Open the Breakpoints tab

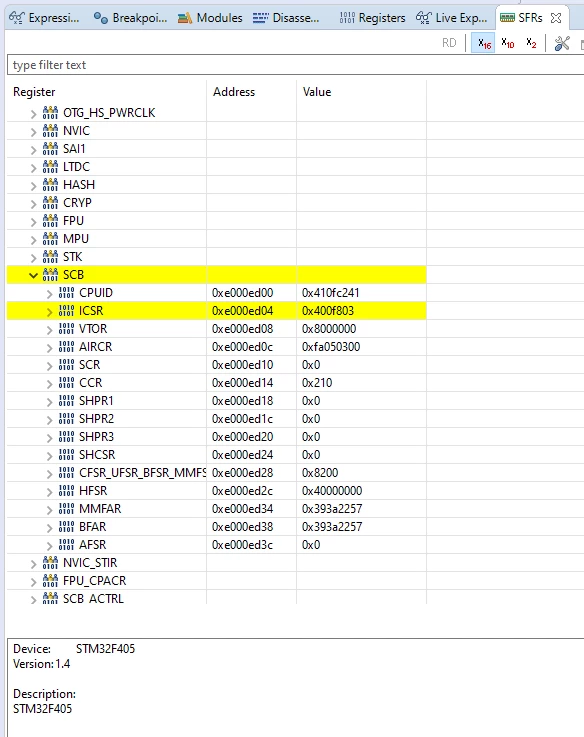130,18
